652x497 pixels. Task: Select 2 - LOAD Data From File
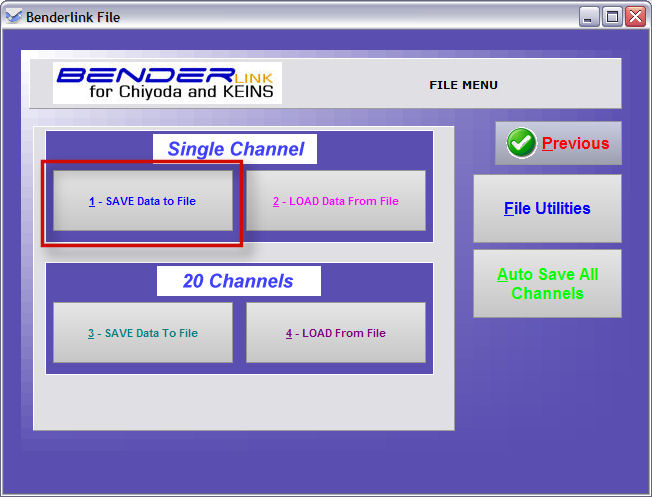335,201
